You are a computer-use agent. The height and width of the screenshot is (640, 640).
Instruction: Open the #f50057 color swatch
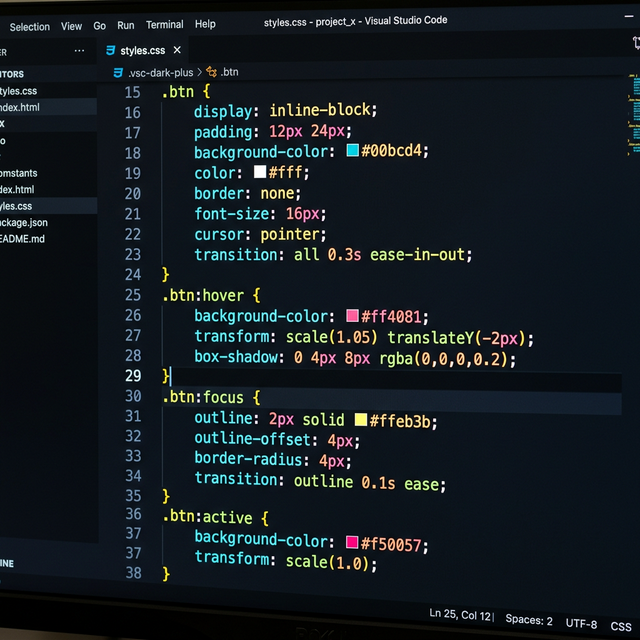pos(352,542)
